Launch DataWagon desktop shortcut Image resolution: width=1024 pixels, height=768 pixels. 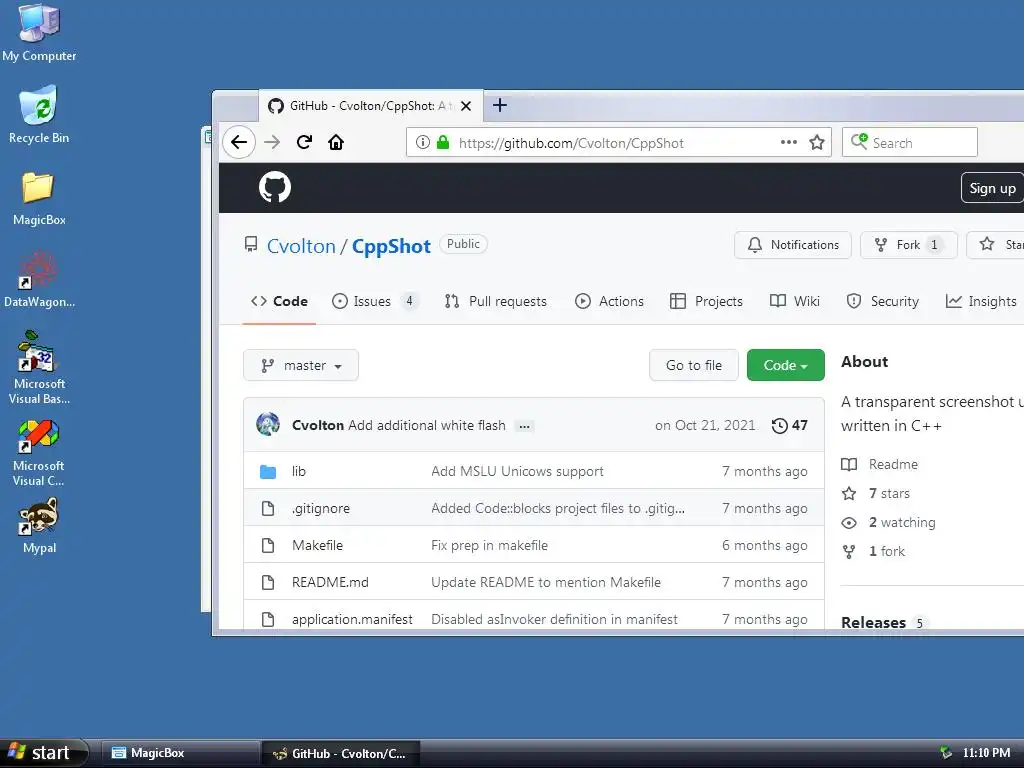[39, 280]
